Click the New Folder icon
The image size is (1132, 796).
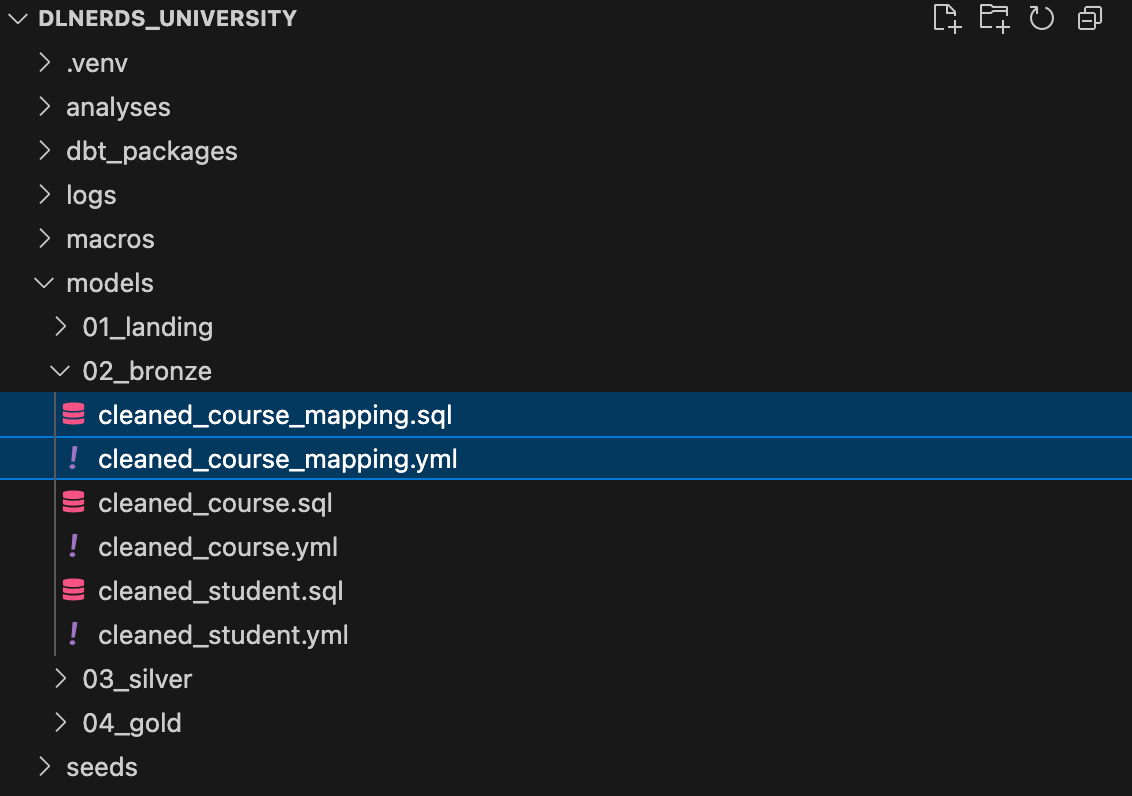click(994, 19)
